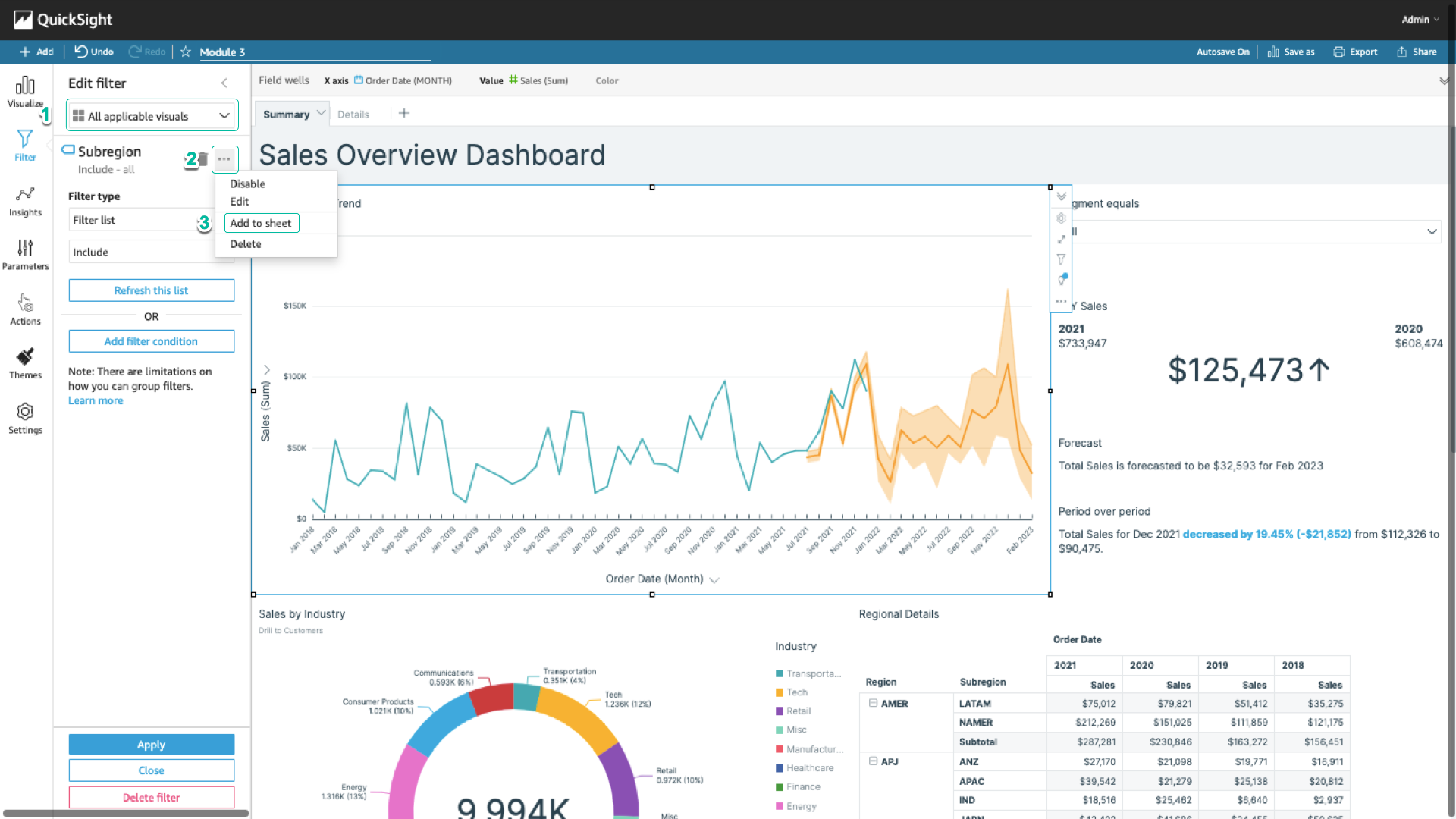Image resolution: width=1456 pixels, height=819 pixels.
Task: Open the Subregion filter ellipsis menu
Action: [224, 159]
